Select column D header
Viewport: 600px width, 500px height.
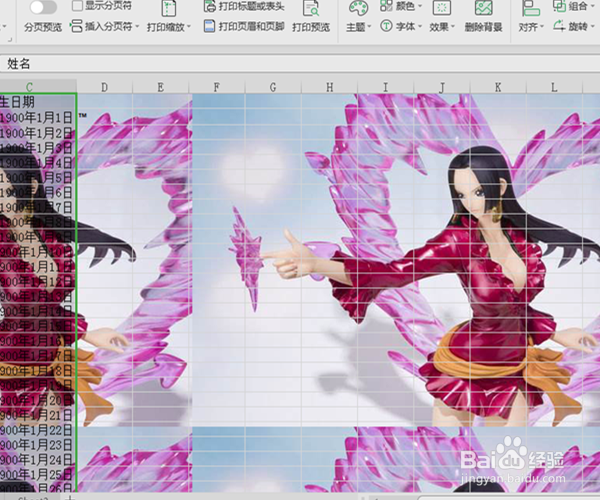[x=104, y=87]
